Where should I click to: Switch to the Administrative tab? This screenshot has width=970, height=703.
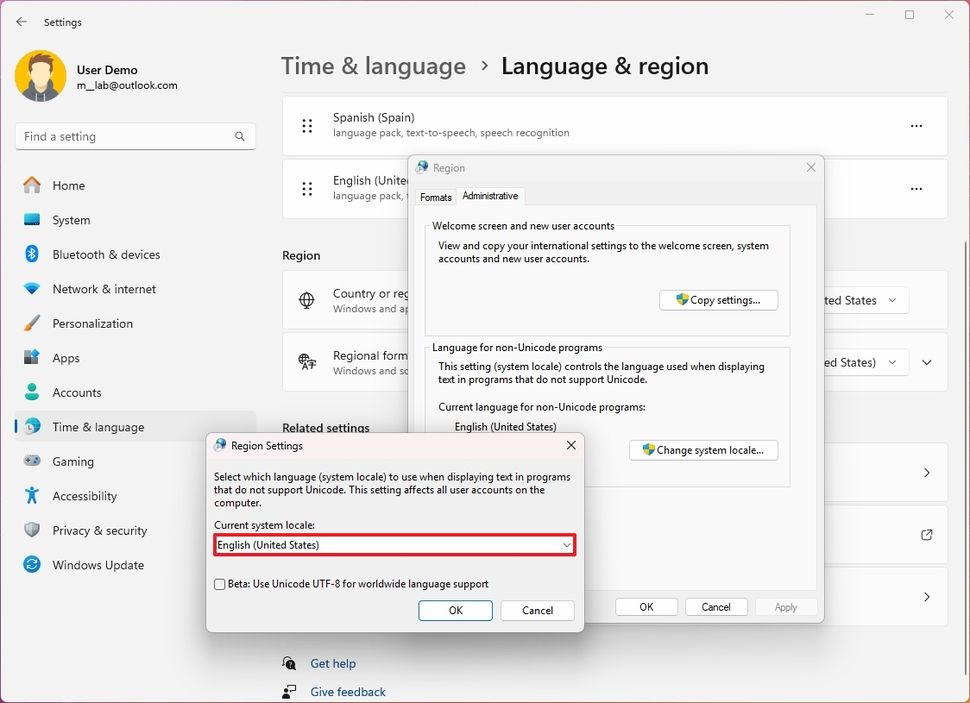(x=490, y=196)
